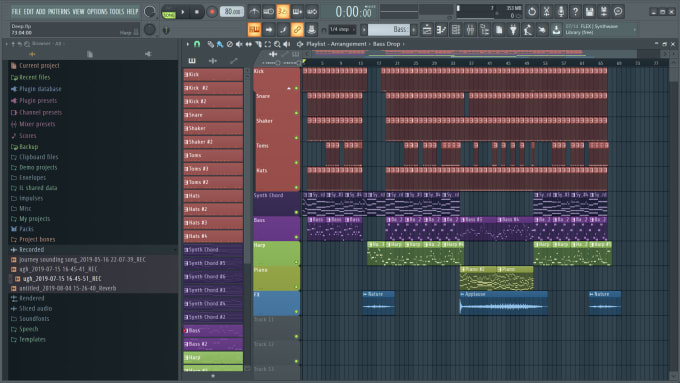Select the playback speaker tool in playlist

coord(287,44)
